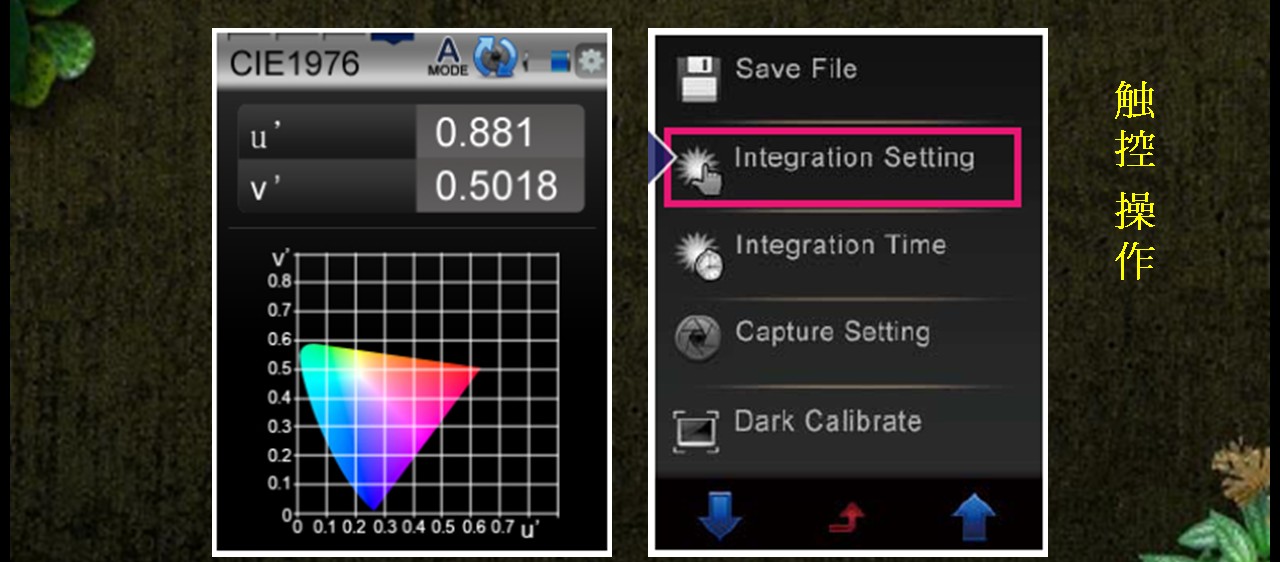Viewport: 1280px width, 562px height.
Task: Click the u' value field 0.881
Action: coord(499,133)
